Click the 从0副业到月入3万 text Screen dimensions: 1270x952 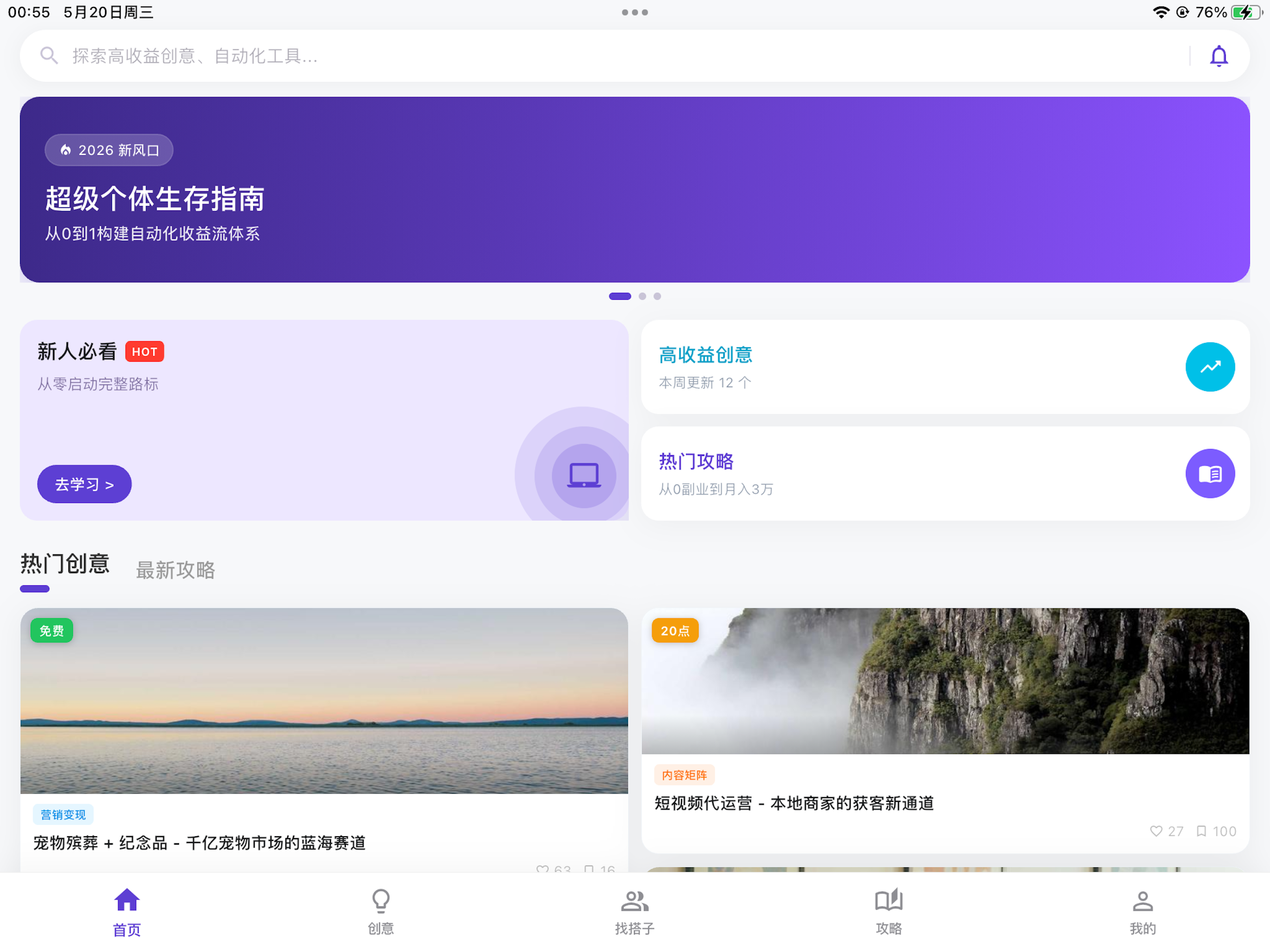(715, 489)
